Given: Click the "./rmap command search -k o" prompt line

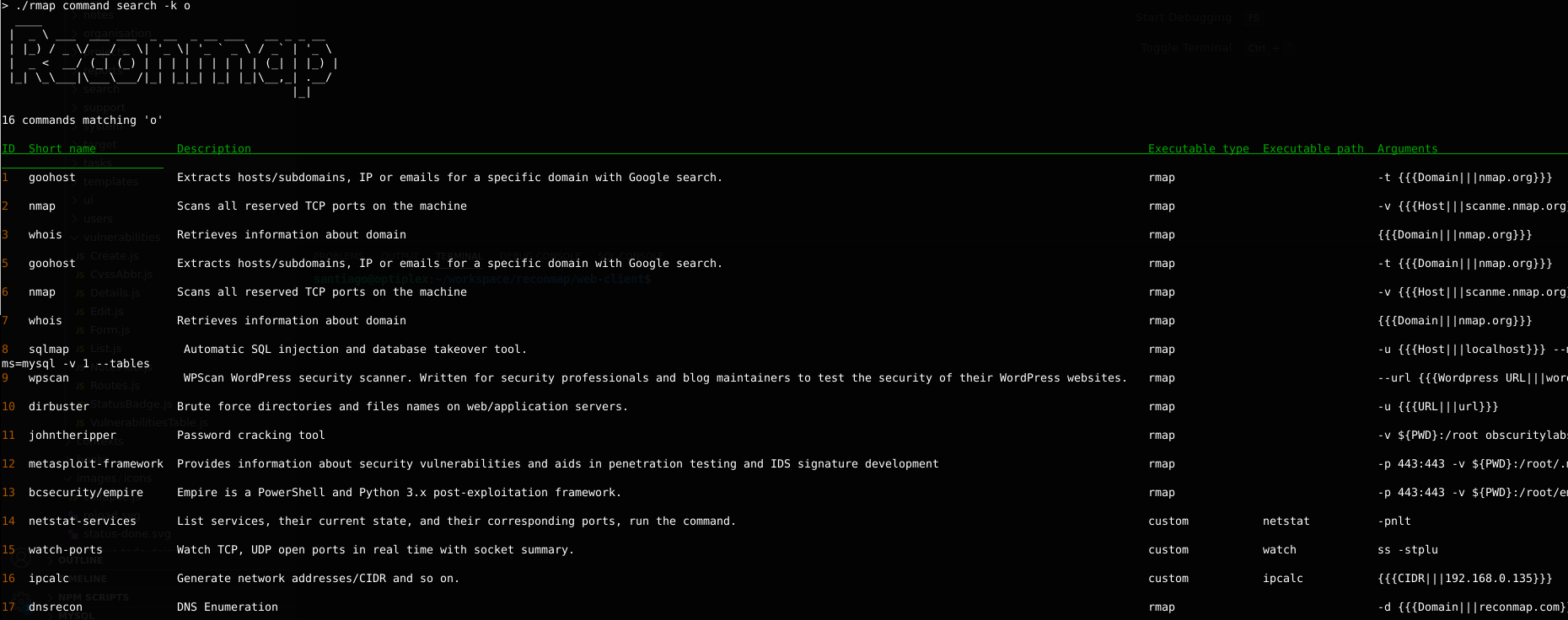Looking at the screenshot, I should [x=102, y=6].
